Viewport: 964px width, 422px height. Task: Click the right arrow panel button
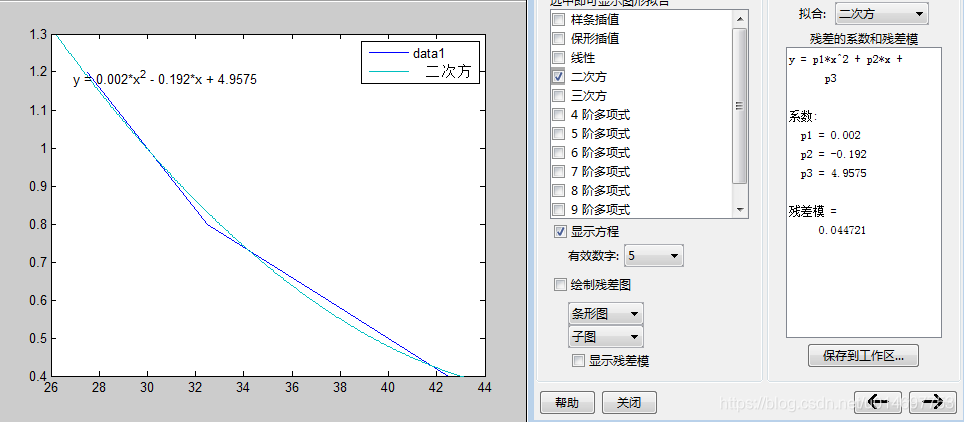[x=933, y=402]
